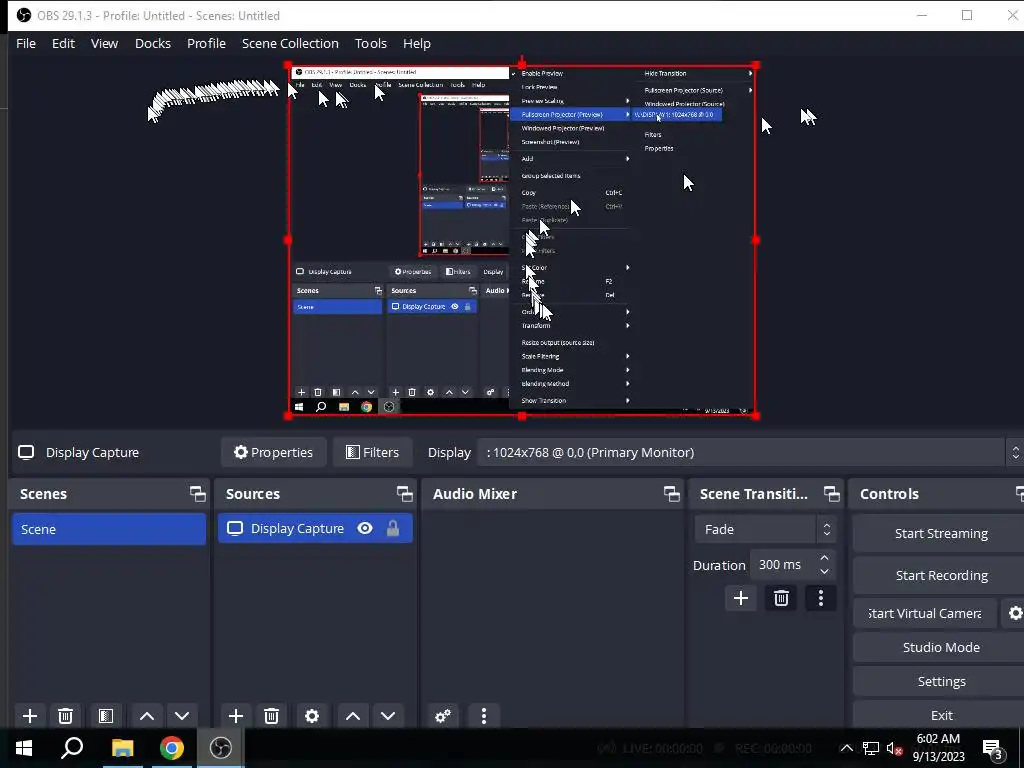The width and height of the screenshot is (1024, 768).
Task: Open Settings from the Controls dock
Action: pyautogui.click(x=940, y=681)
